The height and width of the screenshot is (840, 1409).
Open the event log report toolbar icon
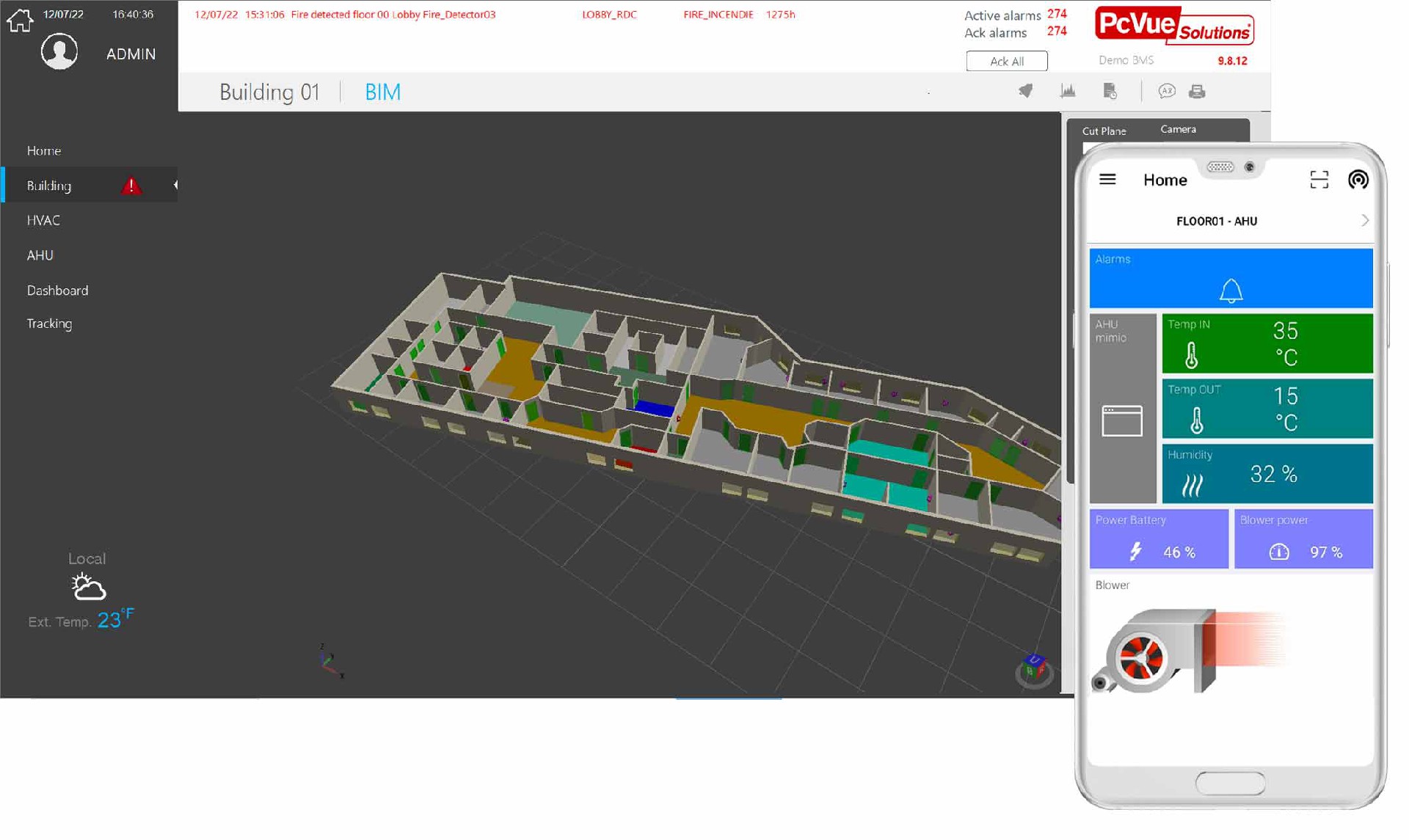pos(1110,91)
